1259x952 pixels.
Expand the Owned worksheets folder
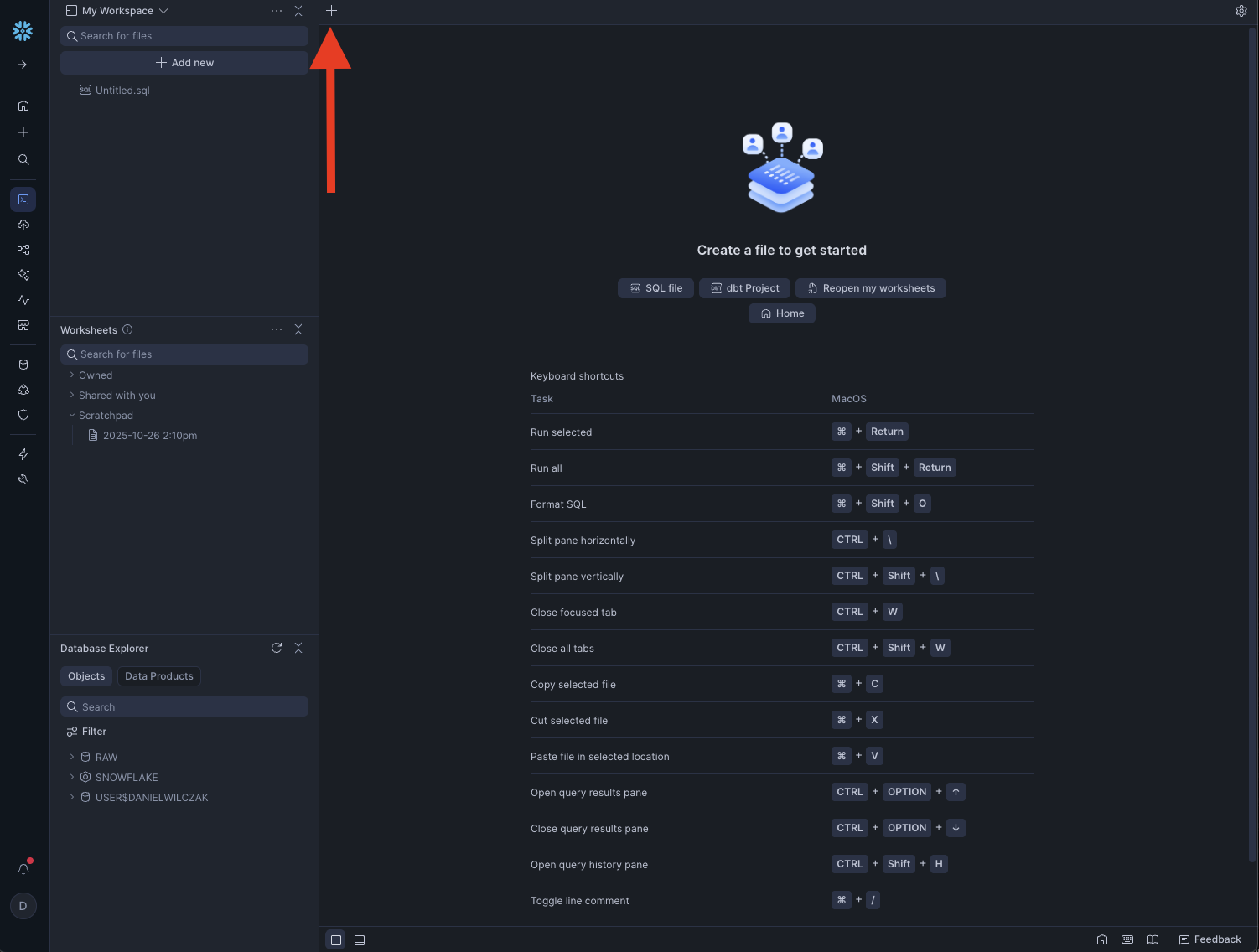72,375
